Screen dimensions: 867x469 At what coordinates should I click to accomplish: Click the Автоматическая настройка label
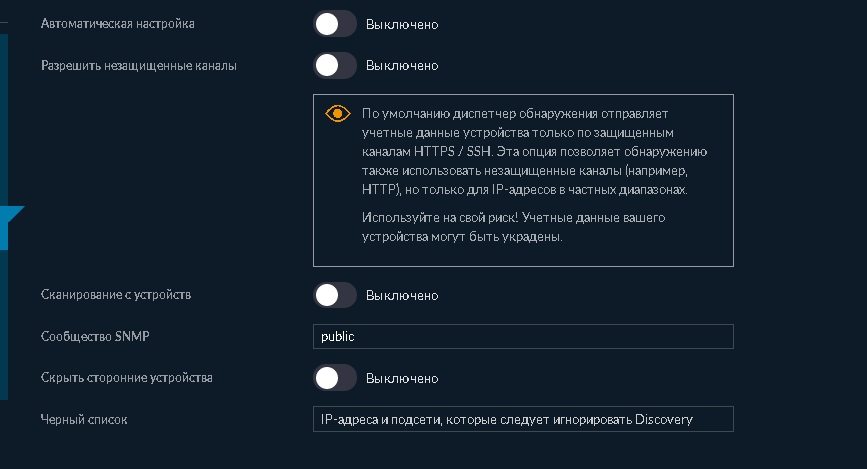pyautogui.click(x=117, y=23)
